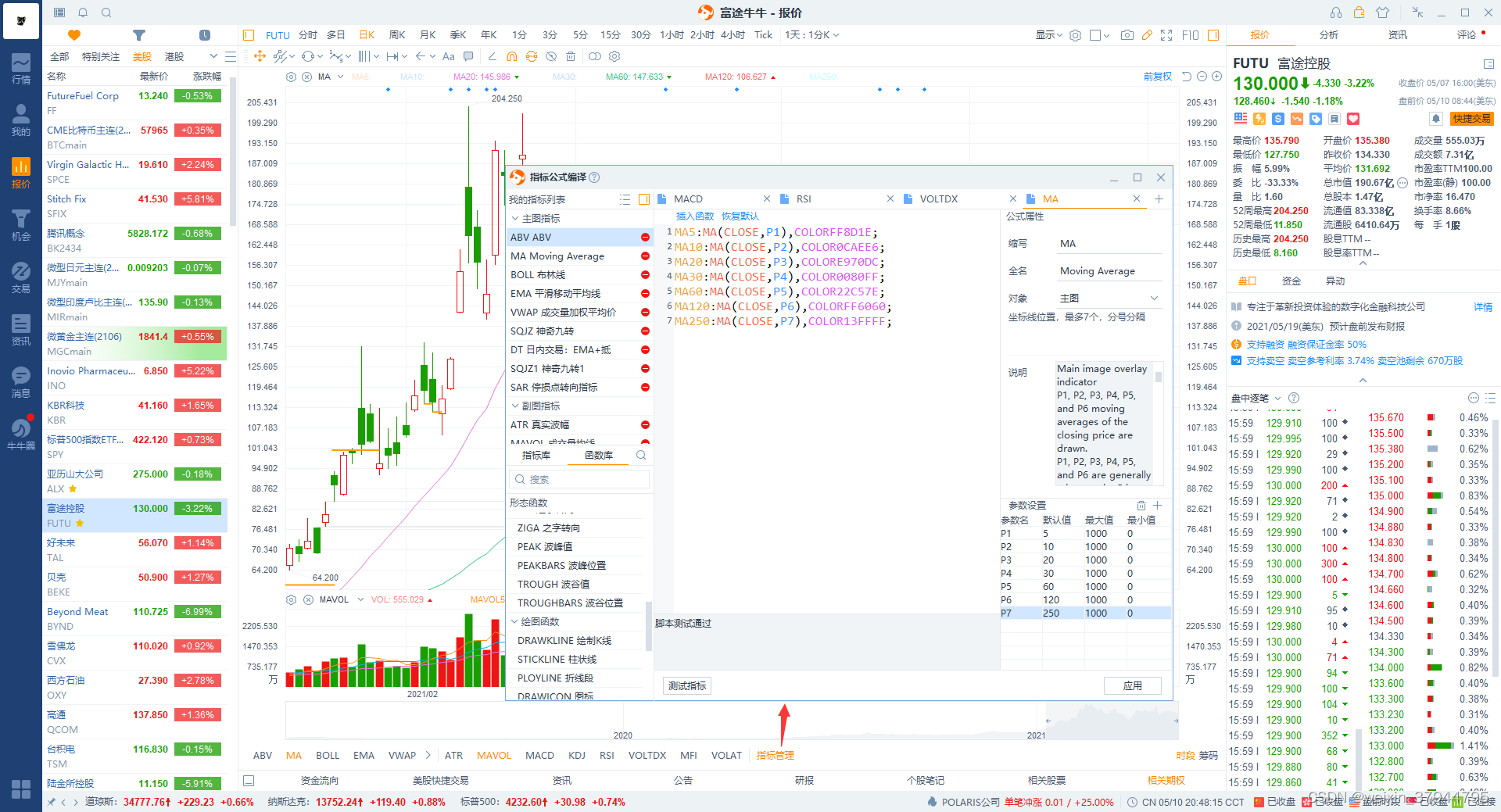Click the heart favorite icon under FUTU price
The width and height of the screenshot is (1501, 812).
click(x=1353, y=119)
